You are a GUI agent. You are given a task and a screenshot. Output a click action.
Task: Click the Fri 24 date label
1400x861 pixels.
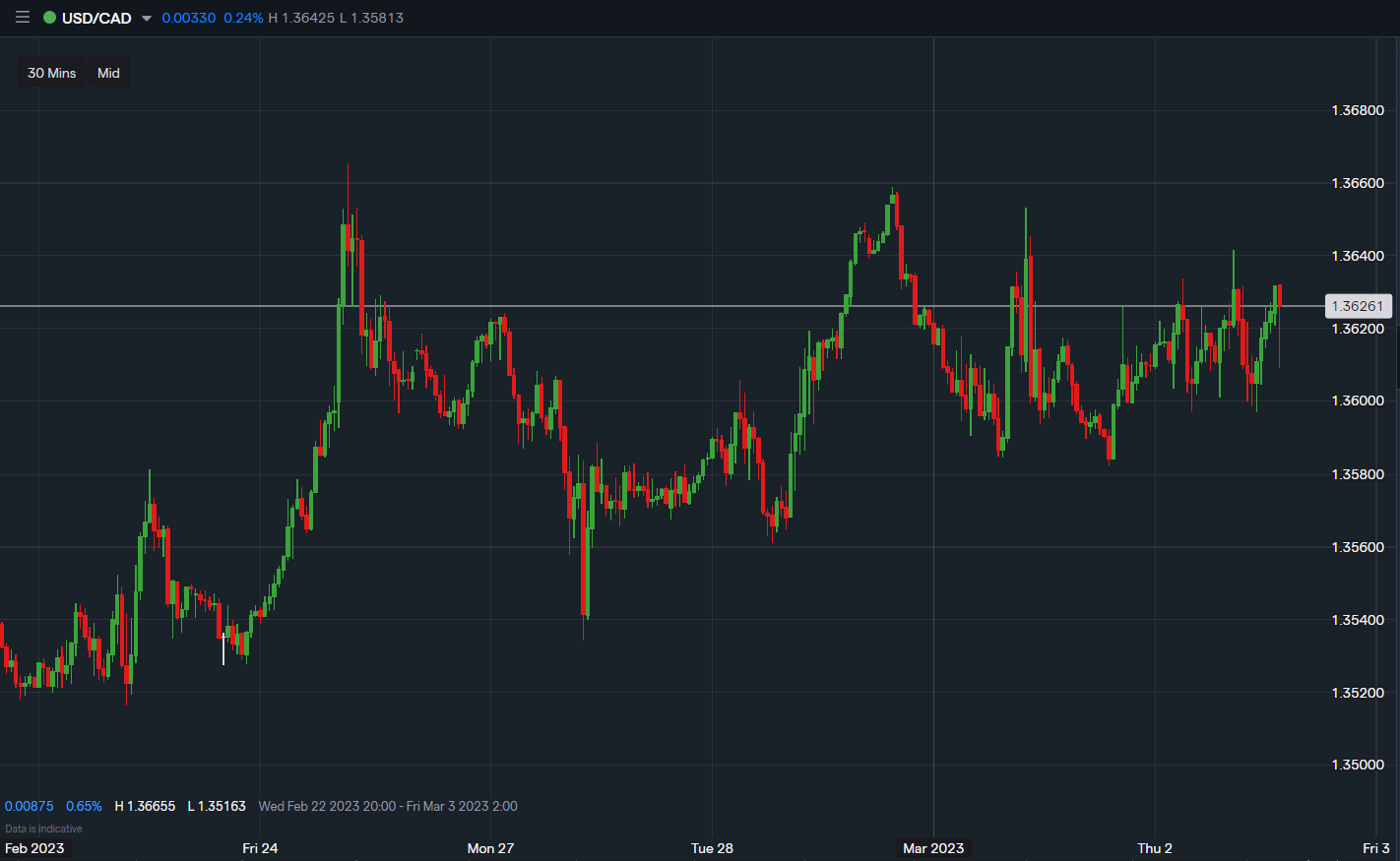click(260, 848)
